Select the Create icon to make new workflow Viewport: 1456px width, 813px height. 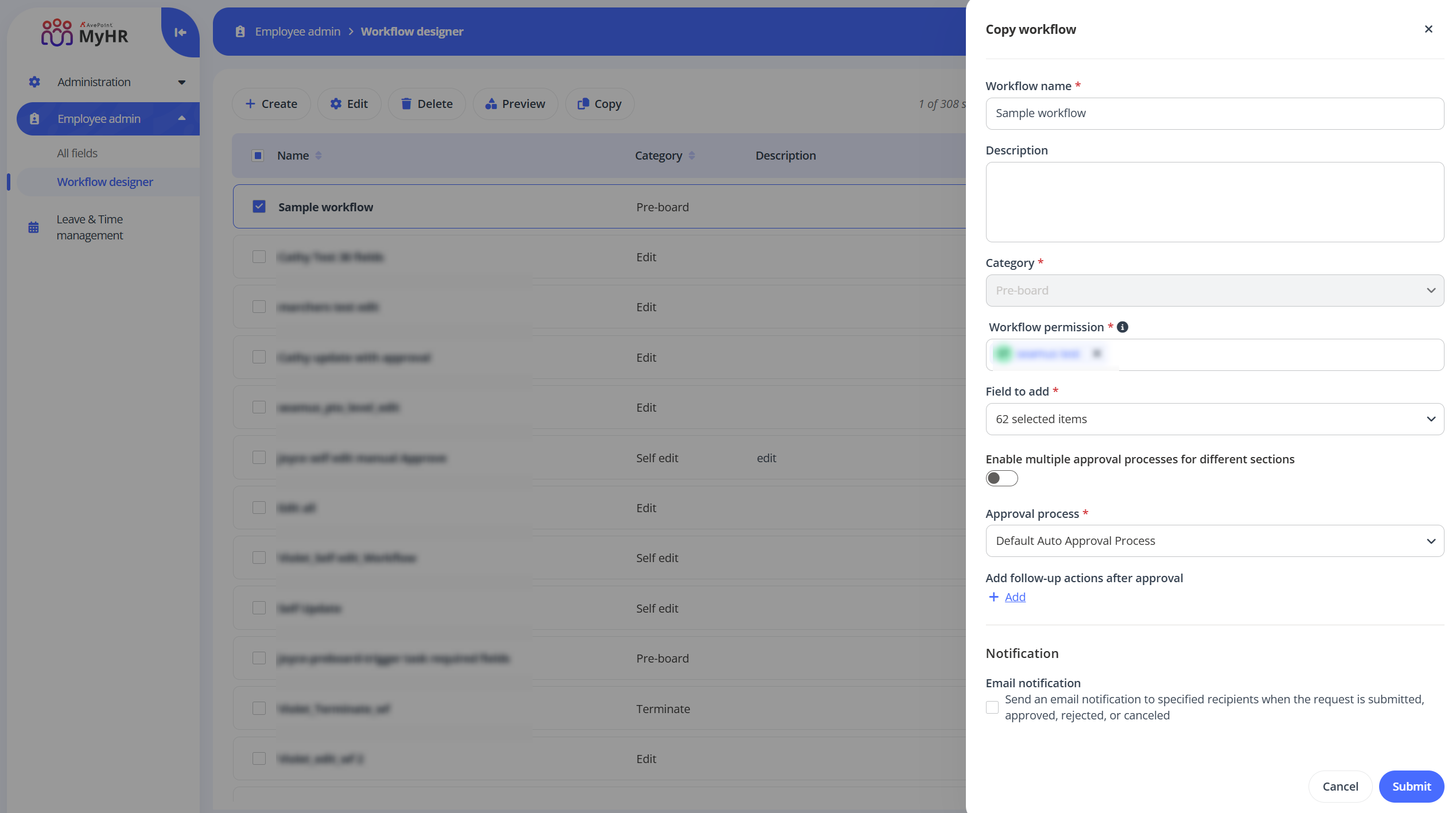point(251,104)
